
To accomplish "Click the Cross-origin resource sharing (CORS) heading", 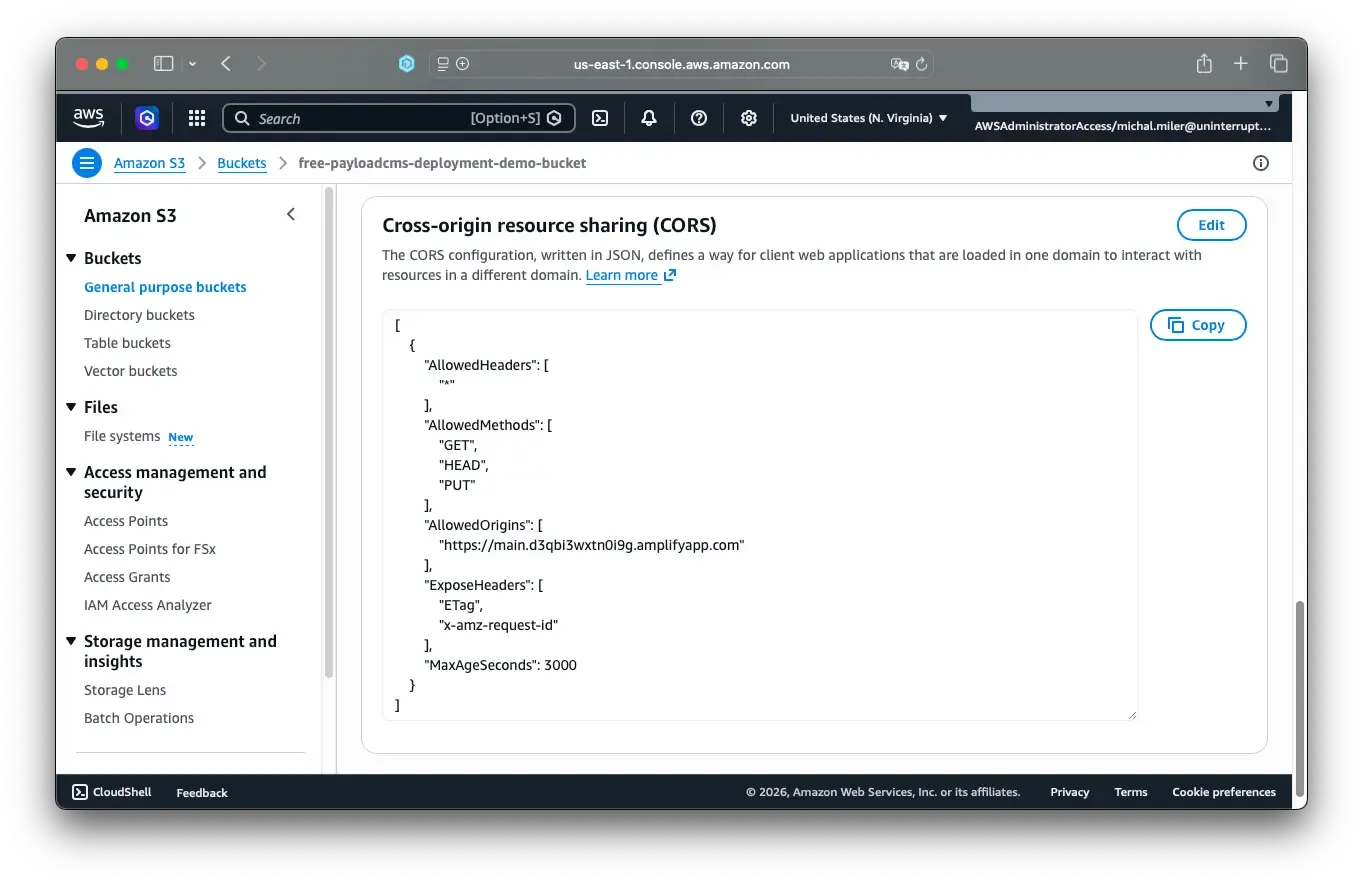I will coord(549,225).
